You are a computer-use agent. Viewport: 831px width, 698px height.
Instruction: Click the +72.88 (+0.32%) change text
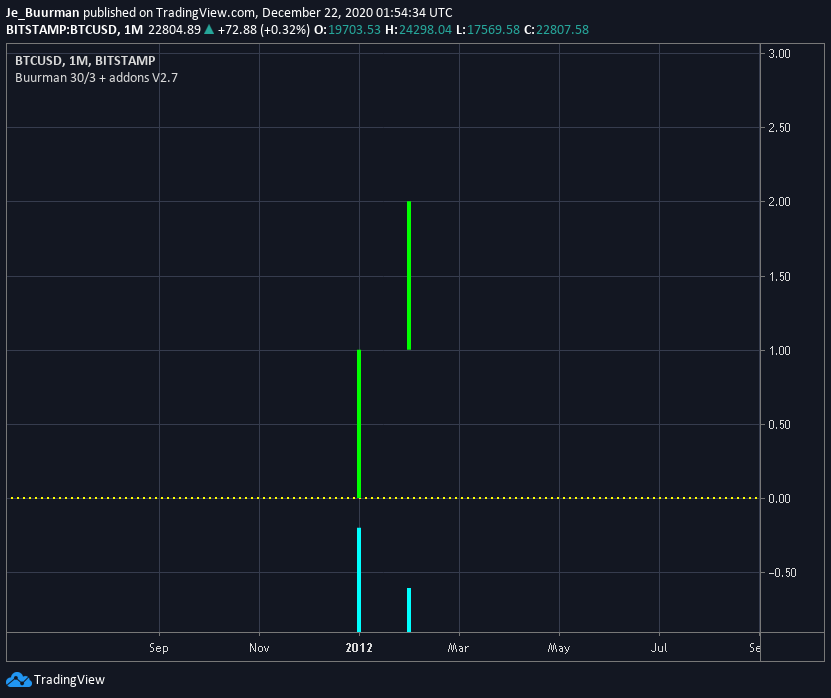point(263,30)
